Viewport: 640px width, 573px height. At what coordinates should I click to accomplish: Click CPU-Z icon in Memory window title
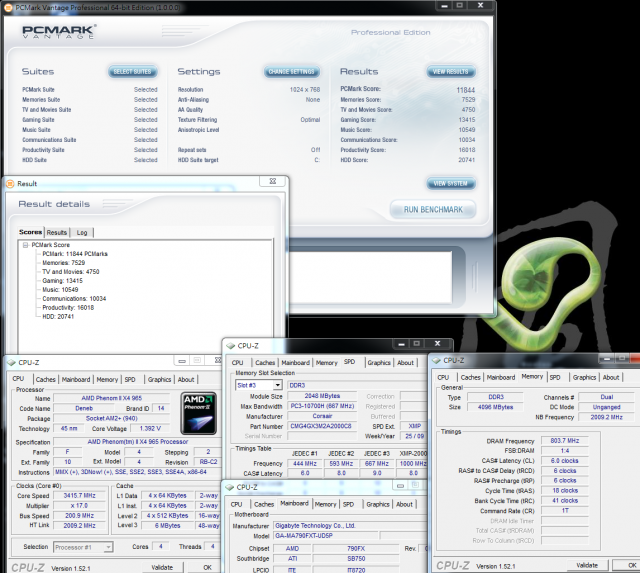pyautogui.click(x=437, y=360)
